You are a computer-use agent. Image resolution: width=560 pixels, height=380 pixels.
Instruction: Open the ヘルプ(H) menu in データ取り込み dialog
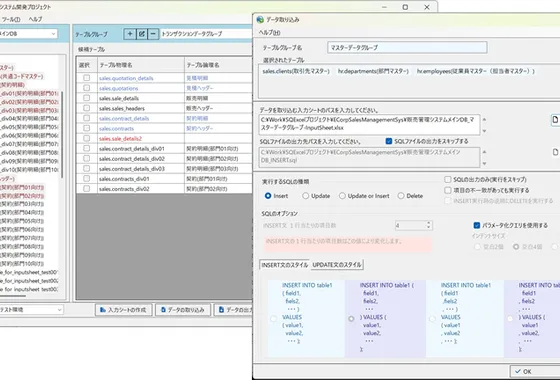[269, 32]
